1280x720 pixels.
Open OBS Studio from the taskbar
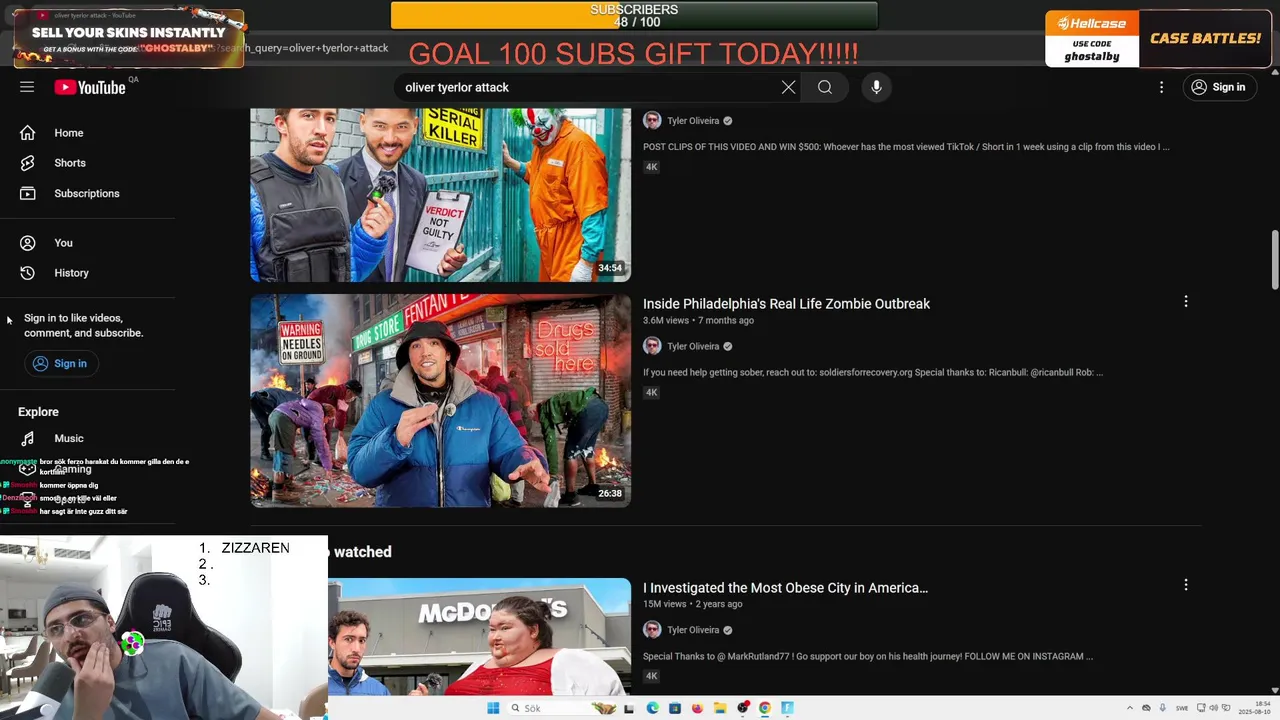click(742, 708)
